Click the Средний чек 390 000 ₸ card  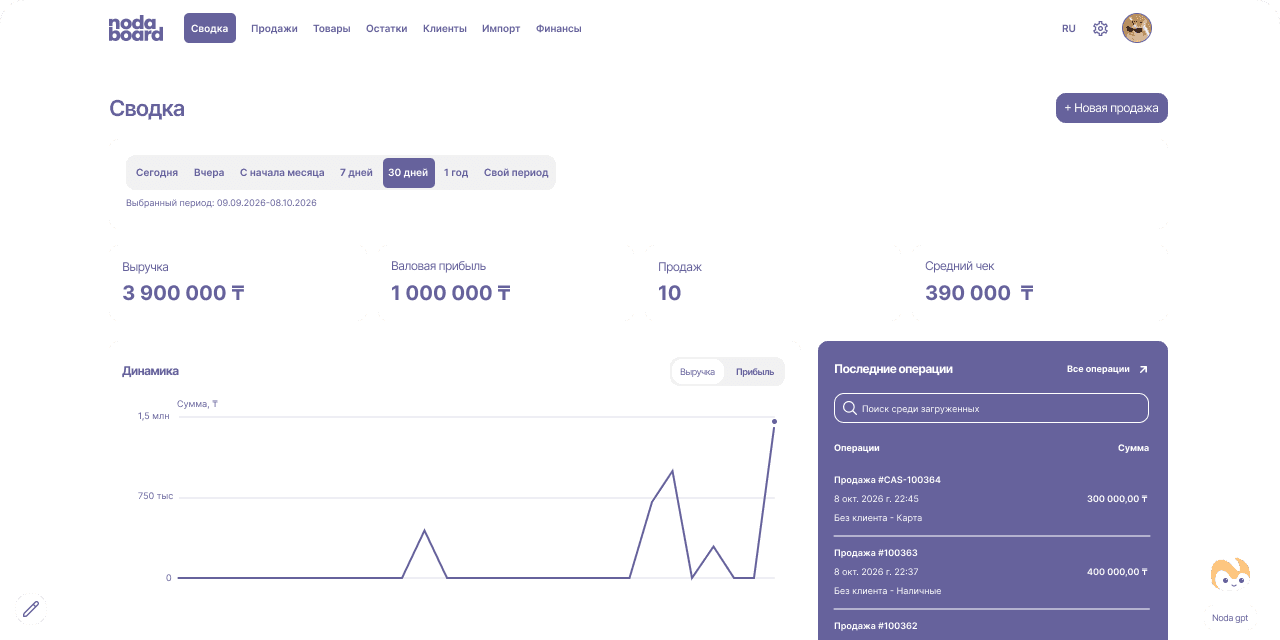1041,281
